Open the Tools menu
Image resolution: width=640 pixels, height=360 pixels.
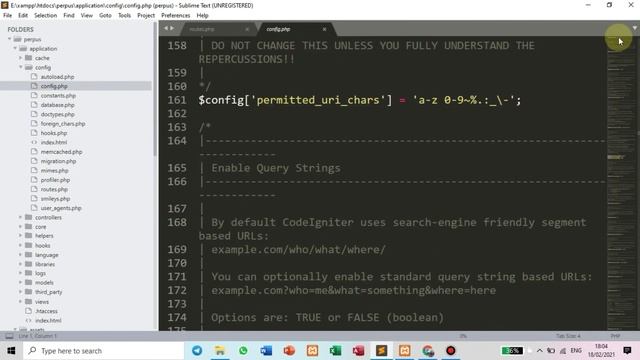pyautogui.click(x=124, y=15)
